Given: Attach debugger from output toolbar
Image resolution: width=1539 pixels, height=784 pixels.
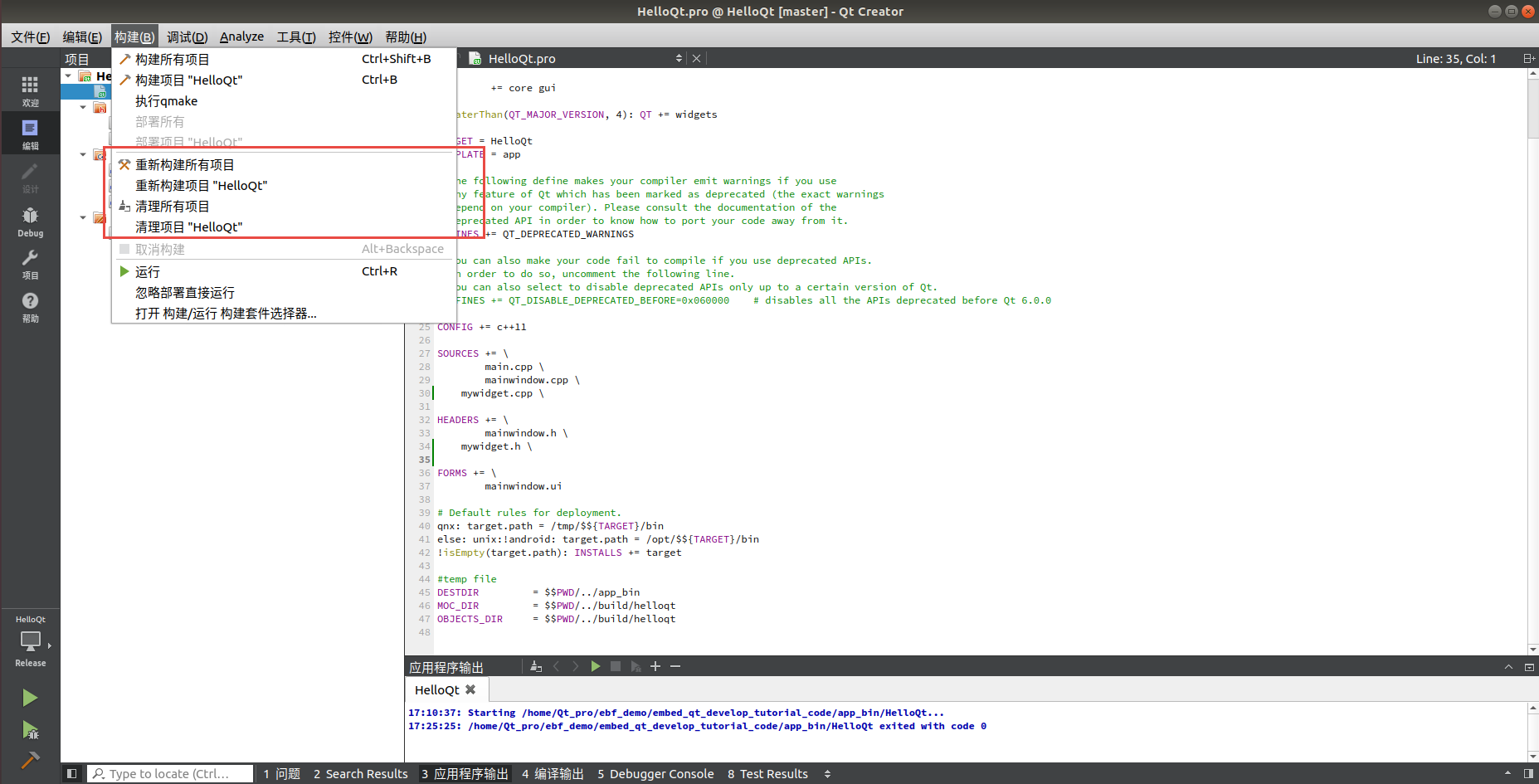Looking at the screenshot, I should pyautogui.click(x=636, y=666).
